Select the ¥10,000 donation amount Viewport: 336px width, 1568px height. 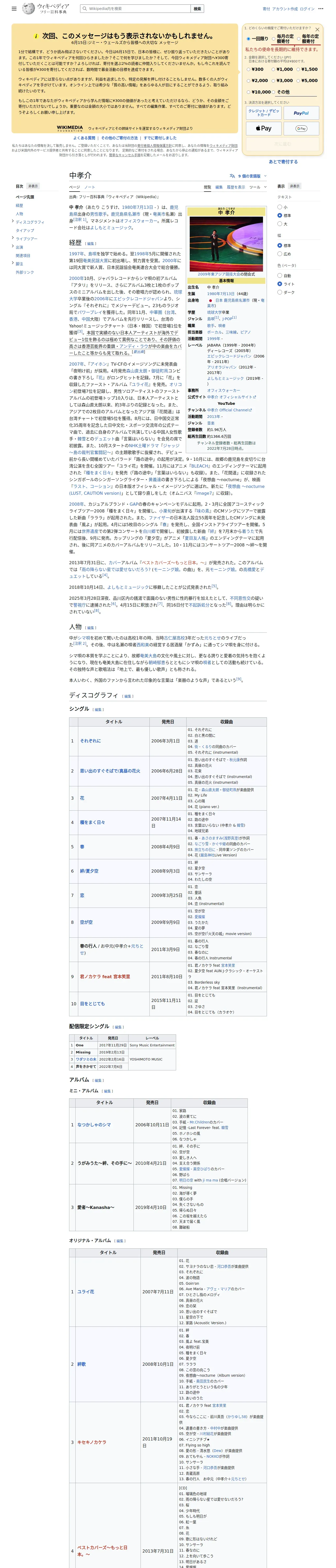(249, 92)
